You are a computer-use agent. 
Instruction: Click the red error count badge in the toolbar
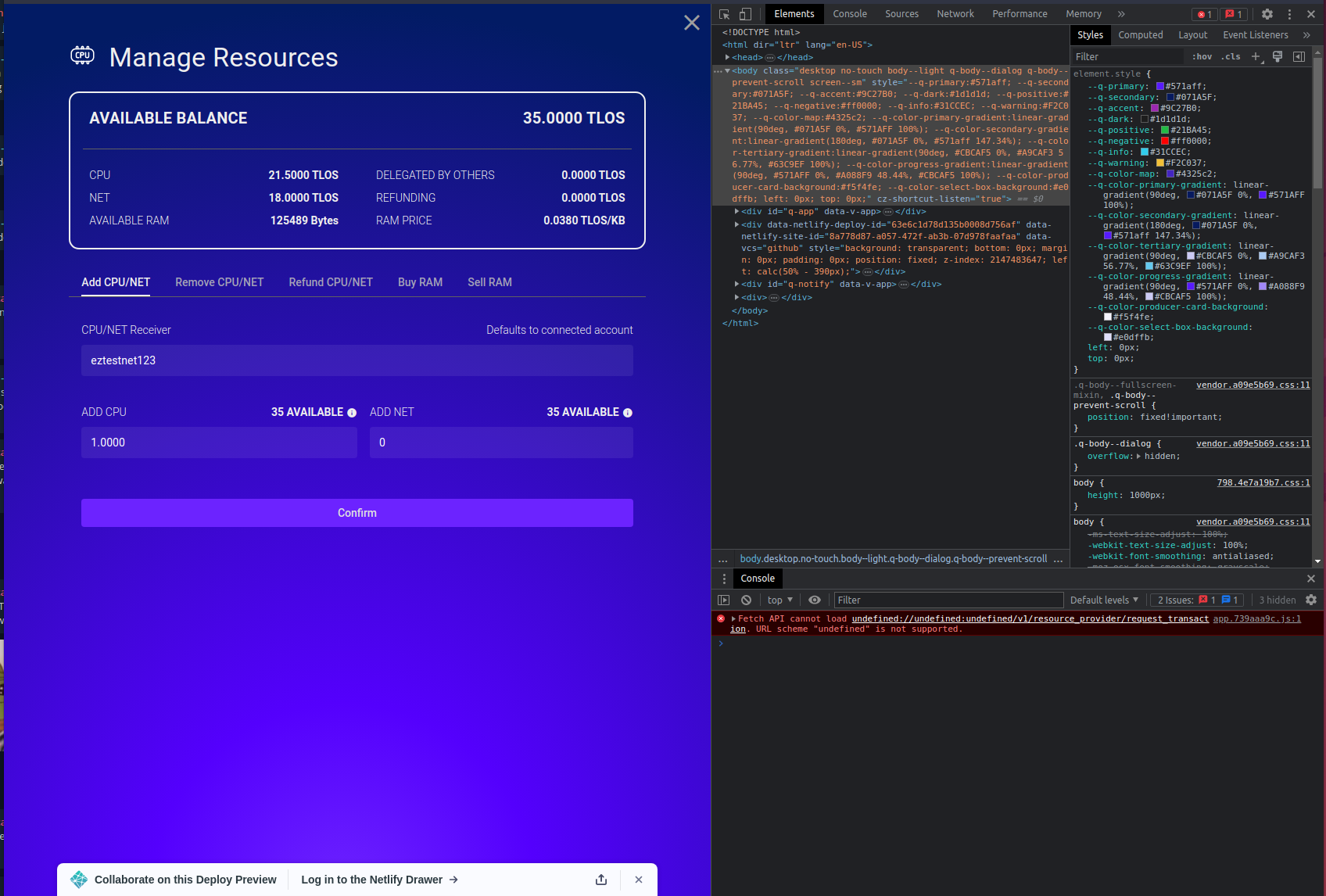pos(1204,14)
